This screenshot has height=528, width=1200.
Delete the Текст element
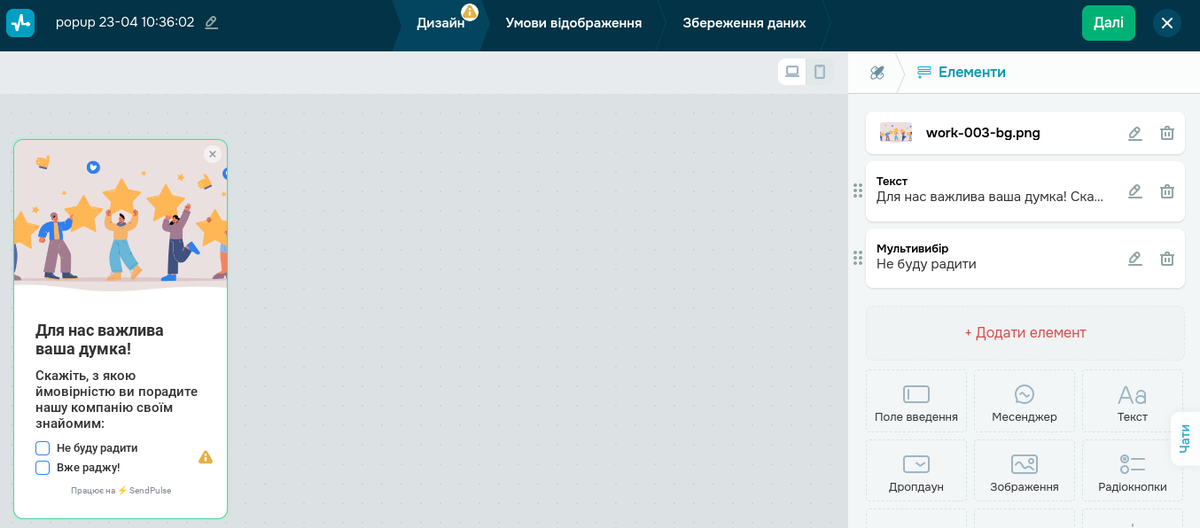click(1167, 191)
